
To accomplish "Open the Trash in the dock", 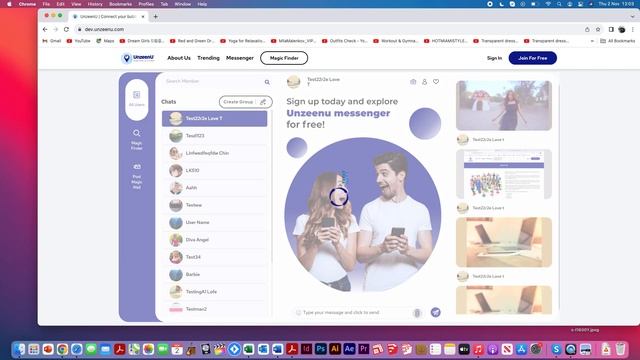I will tap(620, 349).
